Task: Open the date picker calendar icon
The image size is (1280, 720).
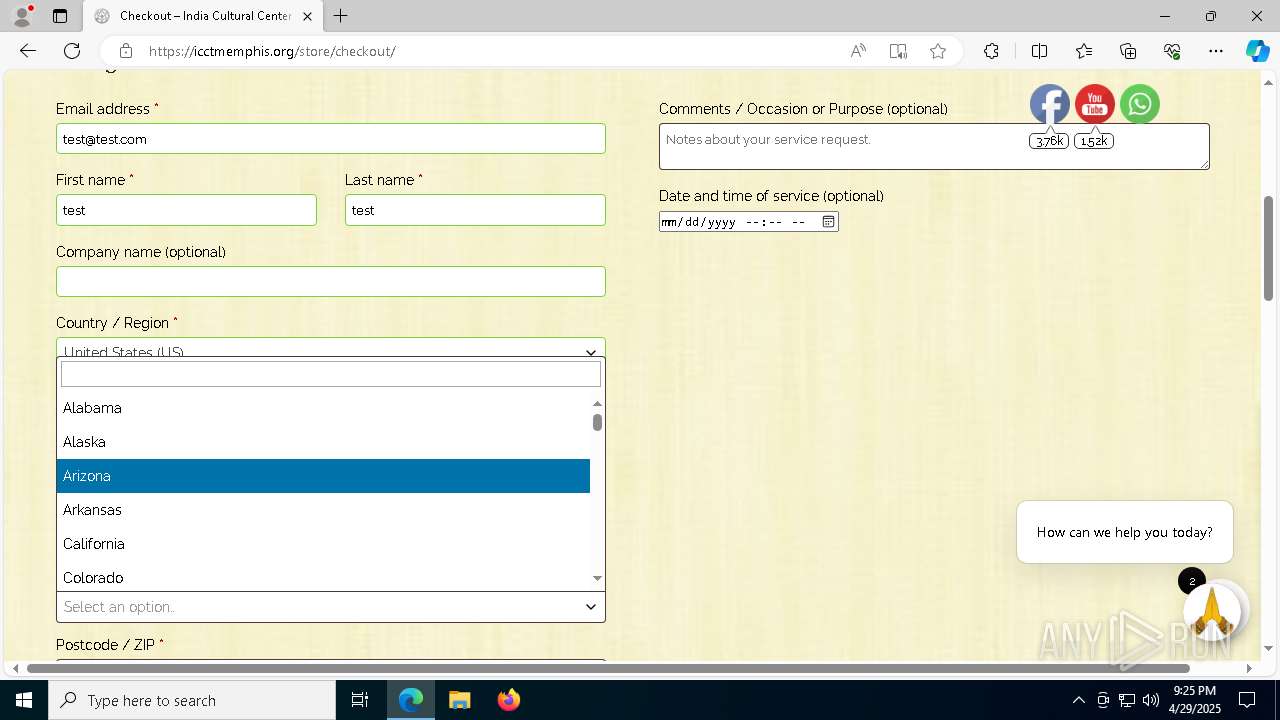Action: point(828,222)
